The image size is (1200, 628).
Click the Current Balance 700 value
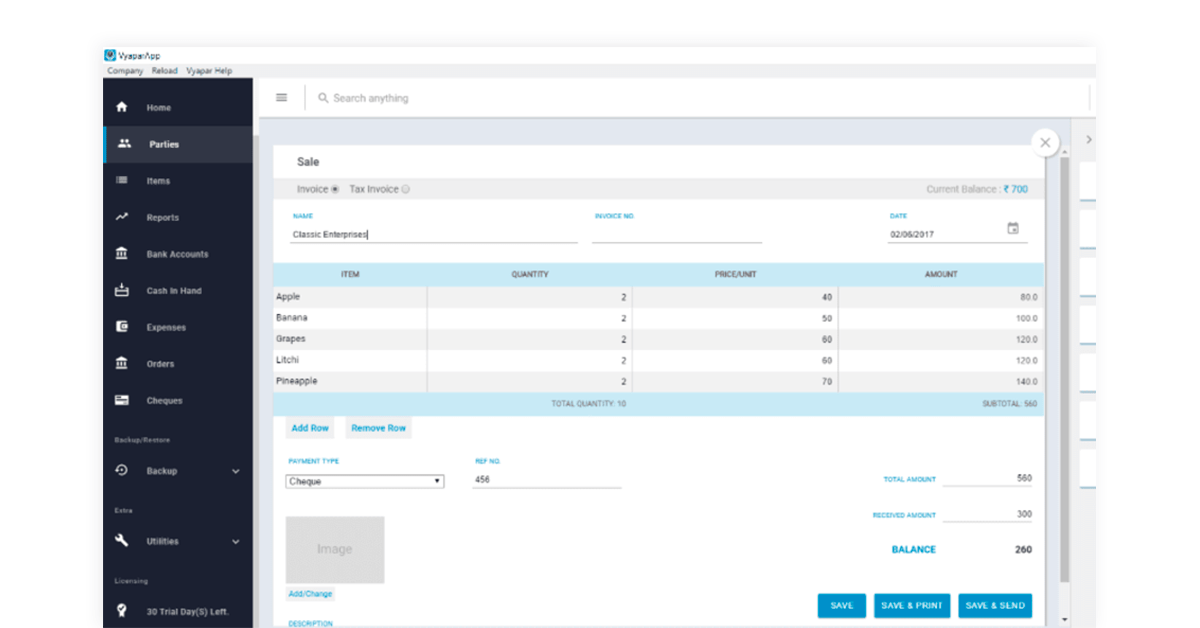pyautogui.click(x=1016, y=189)
